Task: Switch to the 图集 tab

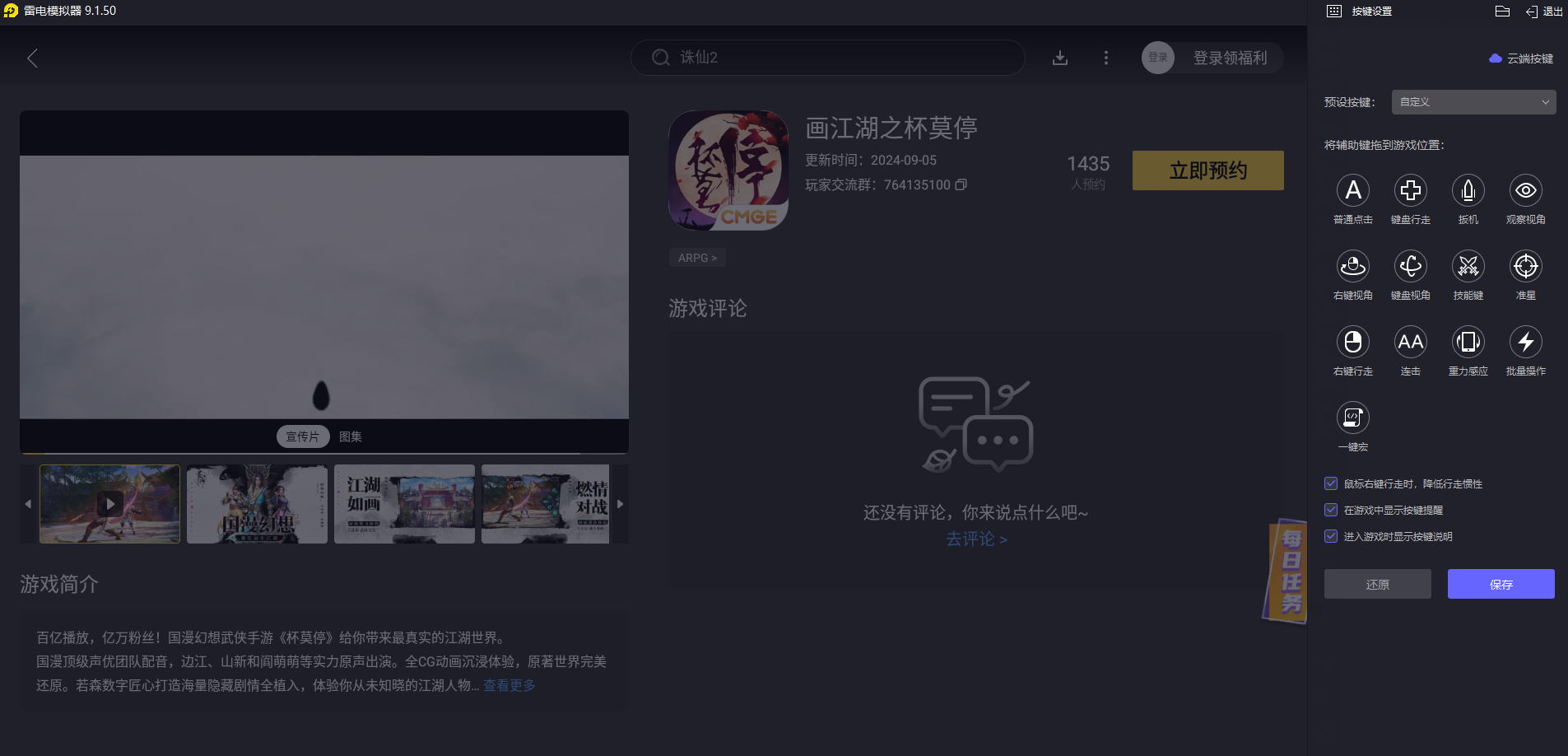Action: (x=351, y=436)
